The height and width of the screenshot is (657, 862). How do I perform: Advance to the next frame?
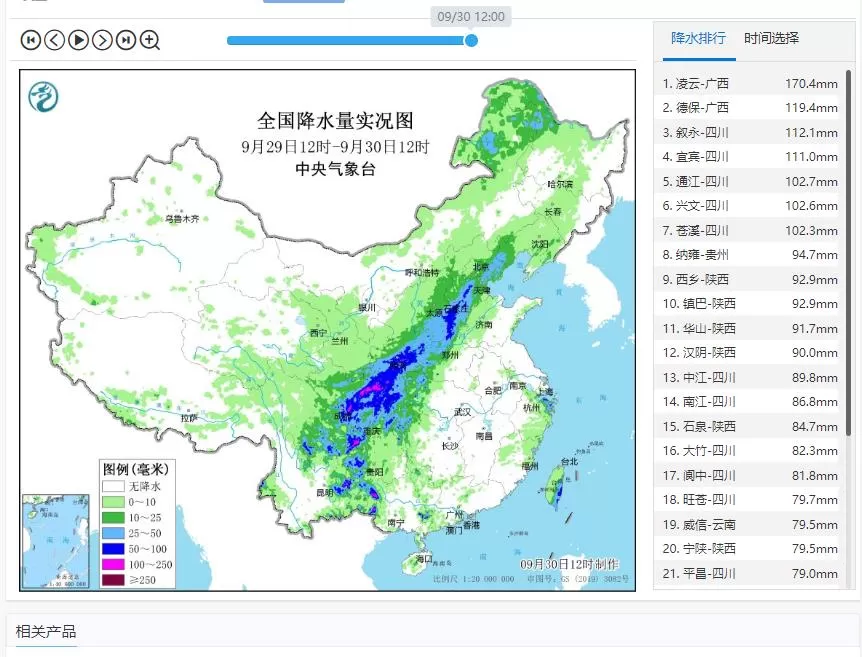pos(102,40)
